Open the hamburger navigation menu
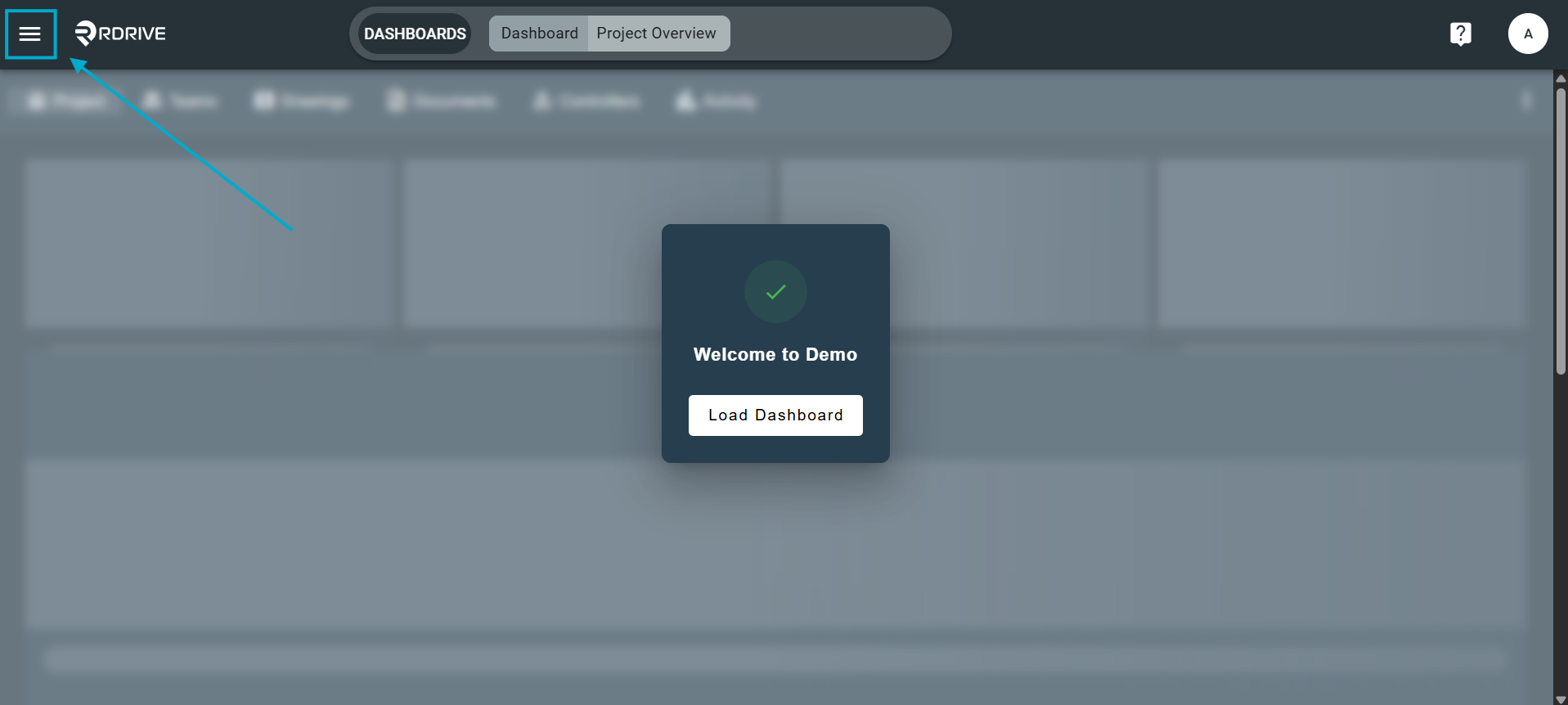The height and width of the screenshot is (705, 1568). [30, 34]
